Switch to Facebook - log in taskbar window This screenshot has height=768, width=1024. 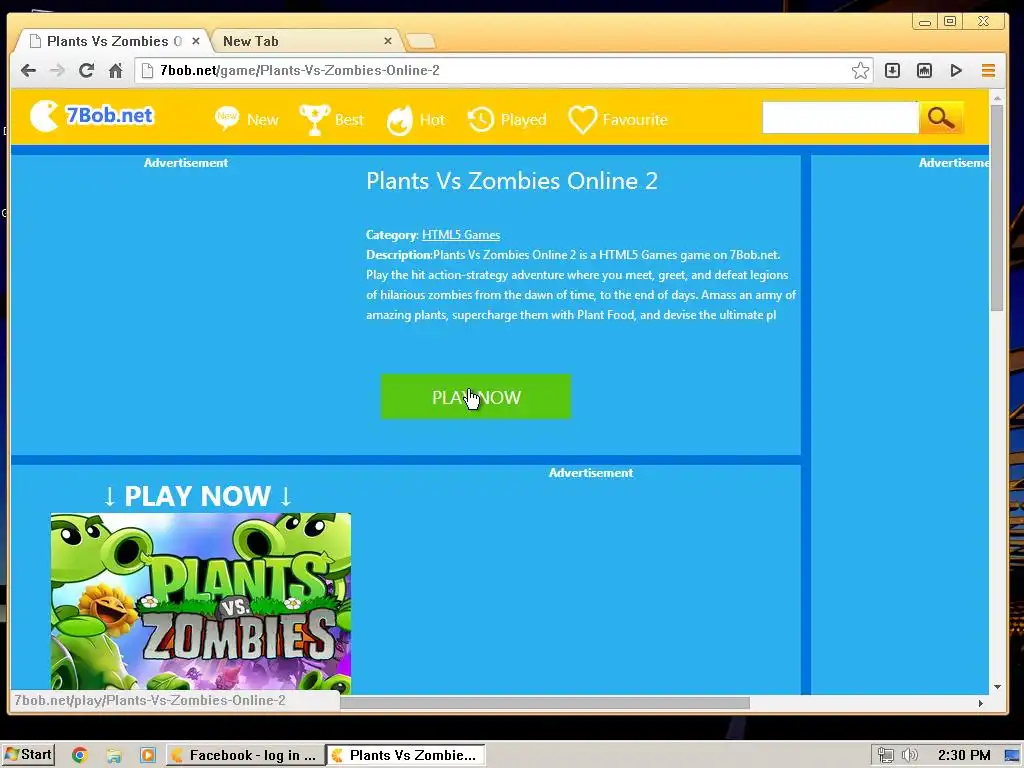(x=245, y=756)
